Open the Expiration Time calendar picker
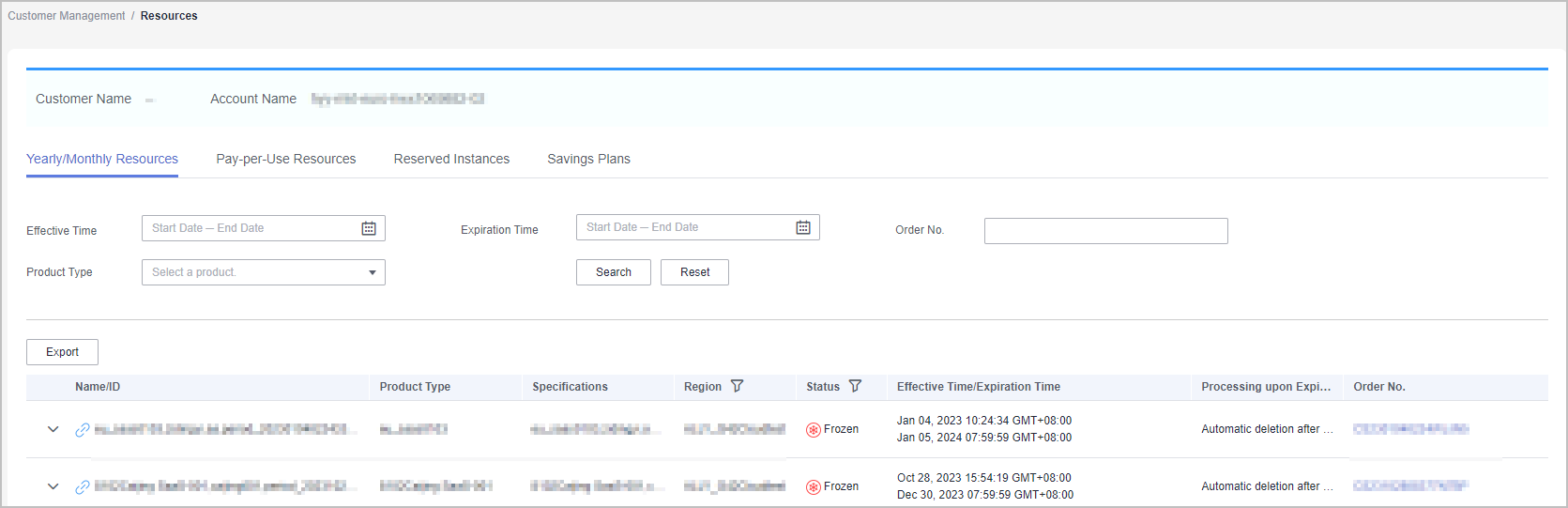This screenshot has width=1568, height=508. click(x=803, y=227)
